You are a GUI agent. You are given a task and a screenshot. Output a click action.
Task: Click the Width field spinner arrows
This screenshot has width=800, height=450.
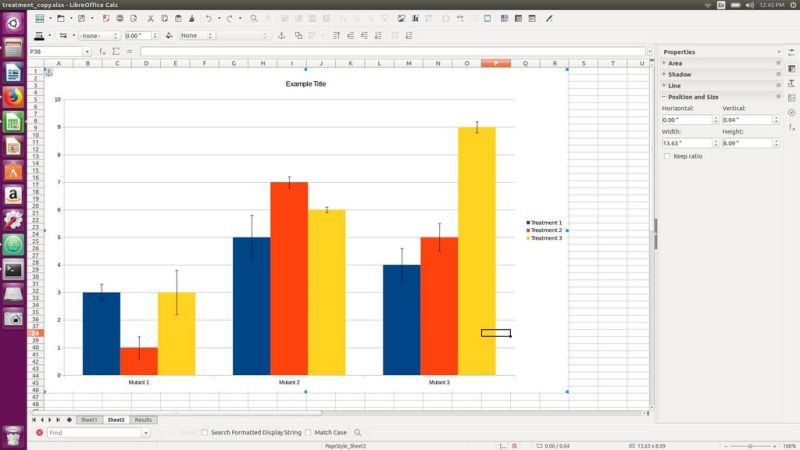tap(716, 143)
